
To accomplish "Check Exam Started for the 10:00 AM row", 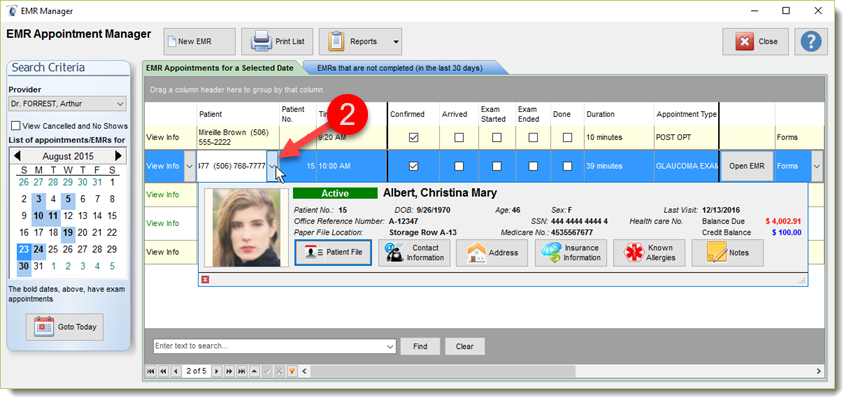I will point(497,166).
